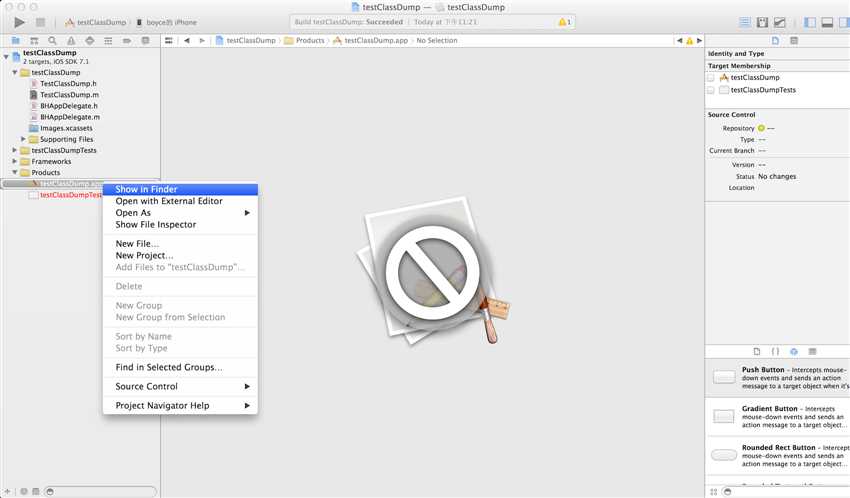
Task: Open the Open As submenu
Action: tap(180, 213)
